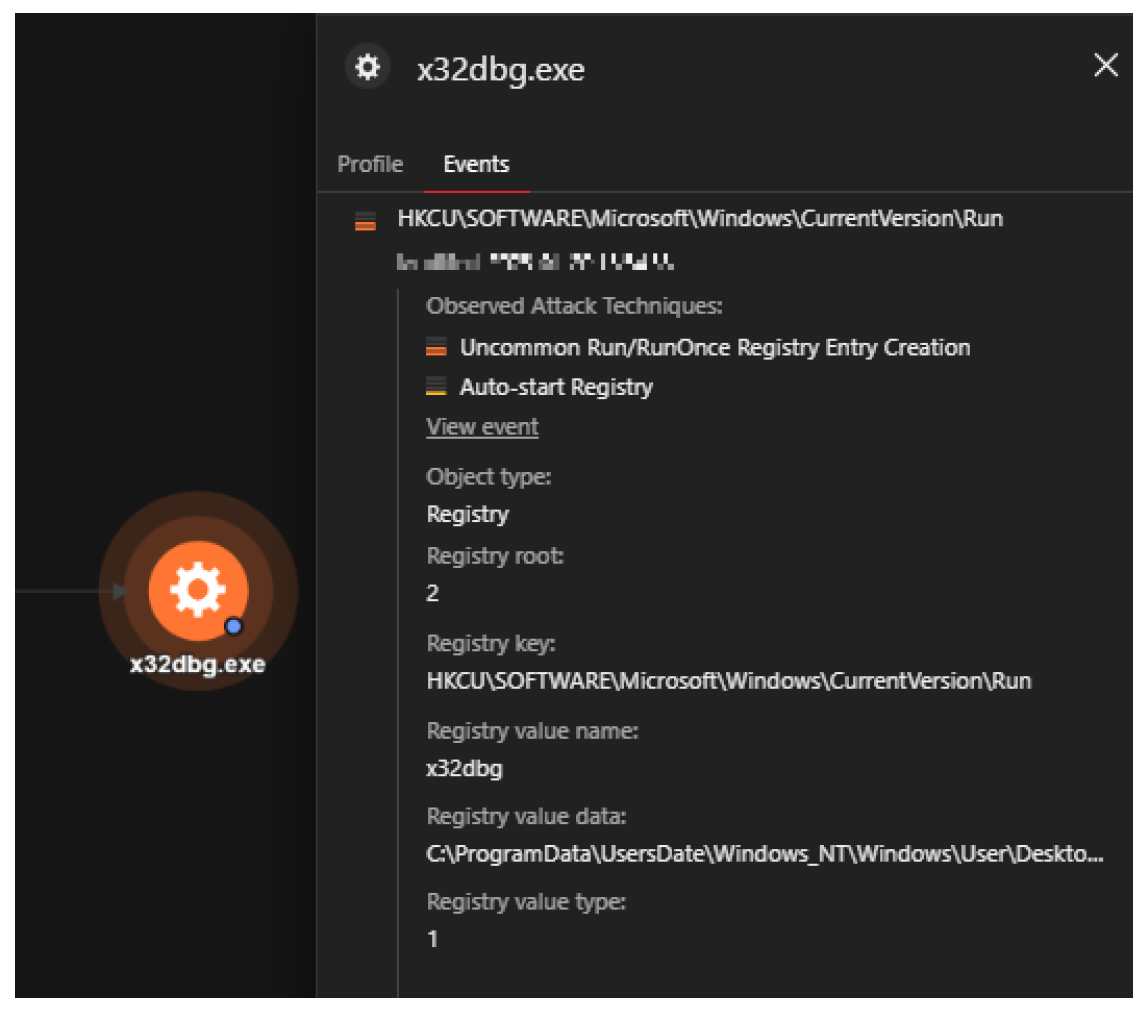
Task: Click the blue dot badge on the node
Action: [x=234, y=626]
